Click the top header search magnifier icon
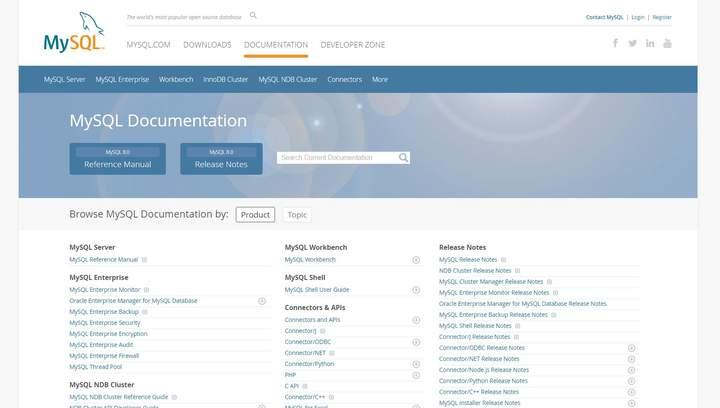Screen dimensions: 720x408 (x=253, y=16)
